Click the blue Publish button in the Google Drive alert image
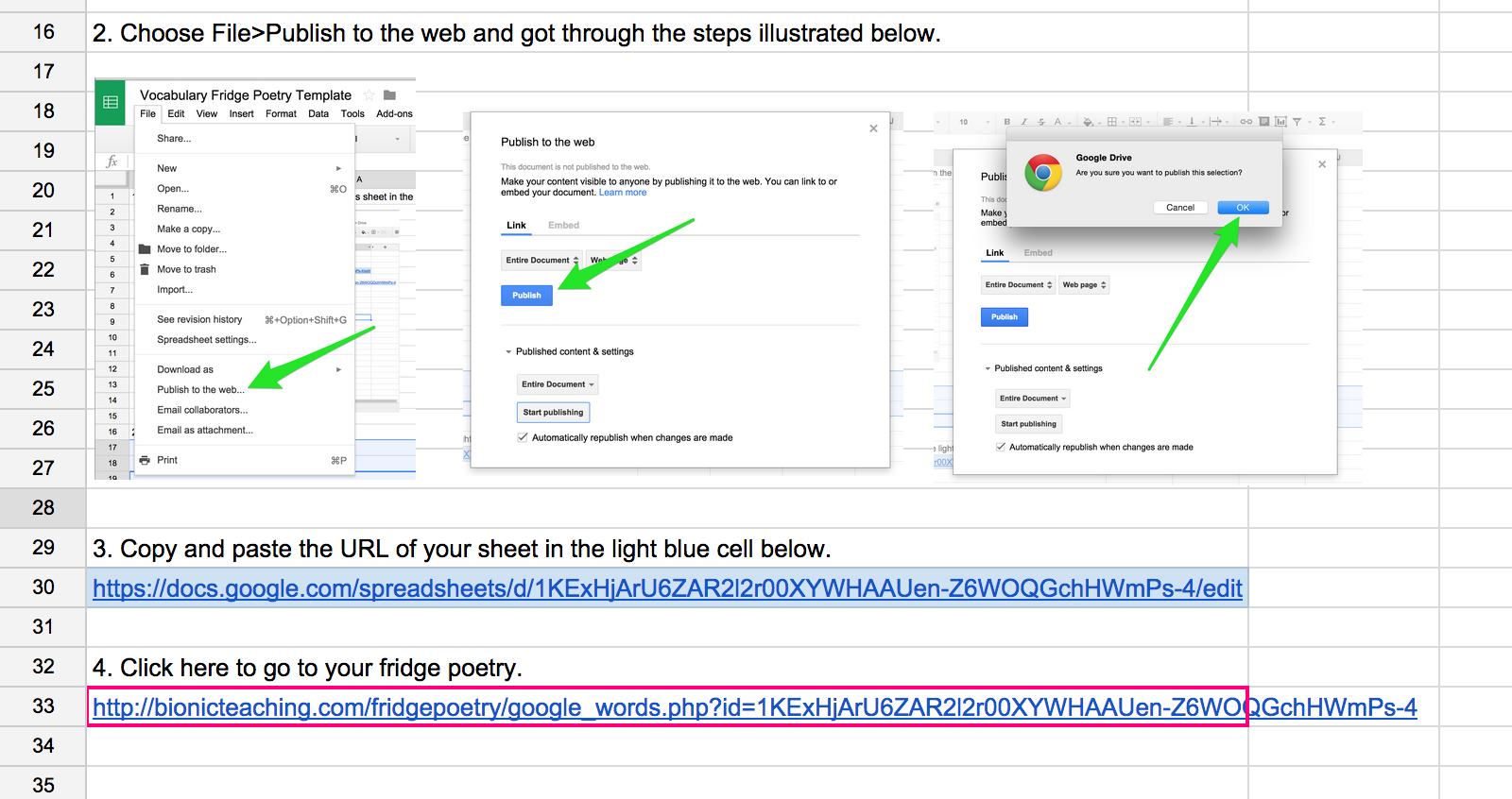 (1005, 317)
